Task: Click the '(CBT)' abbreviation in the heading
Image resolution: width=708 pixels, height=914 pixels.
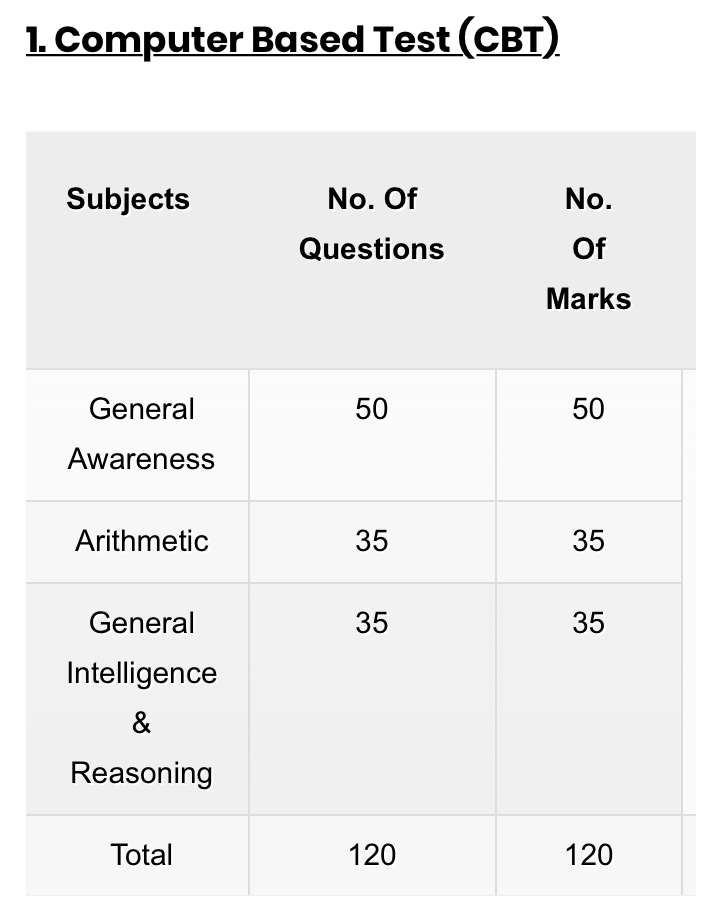Action: point(510,40)
